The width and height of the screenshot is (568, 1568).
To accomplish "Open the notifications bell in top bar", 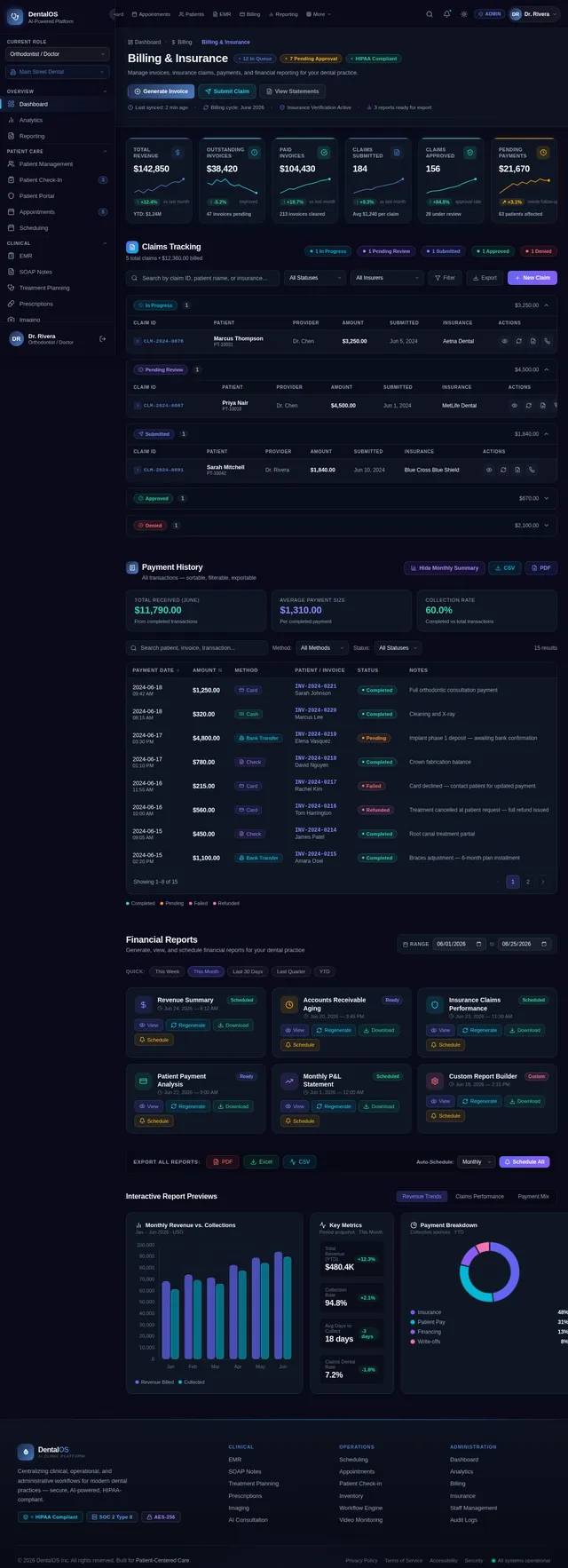I will point(446,14).
